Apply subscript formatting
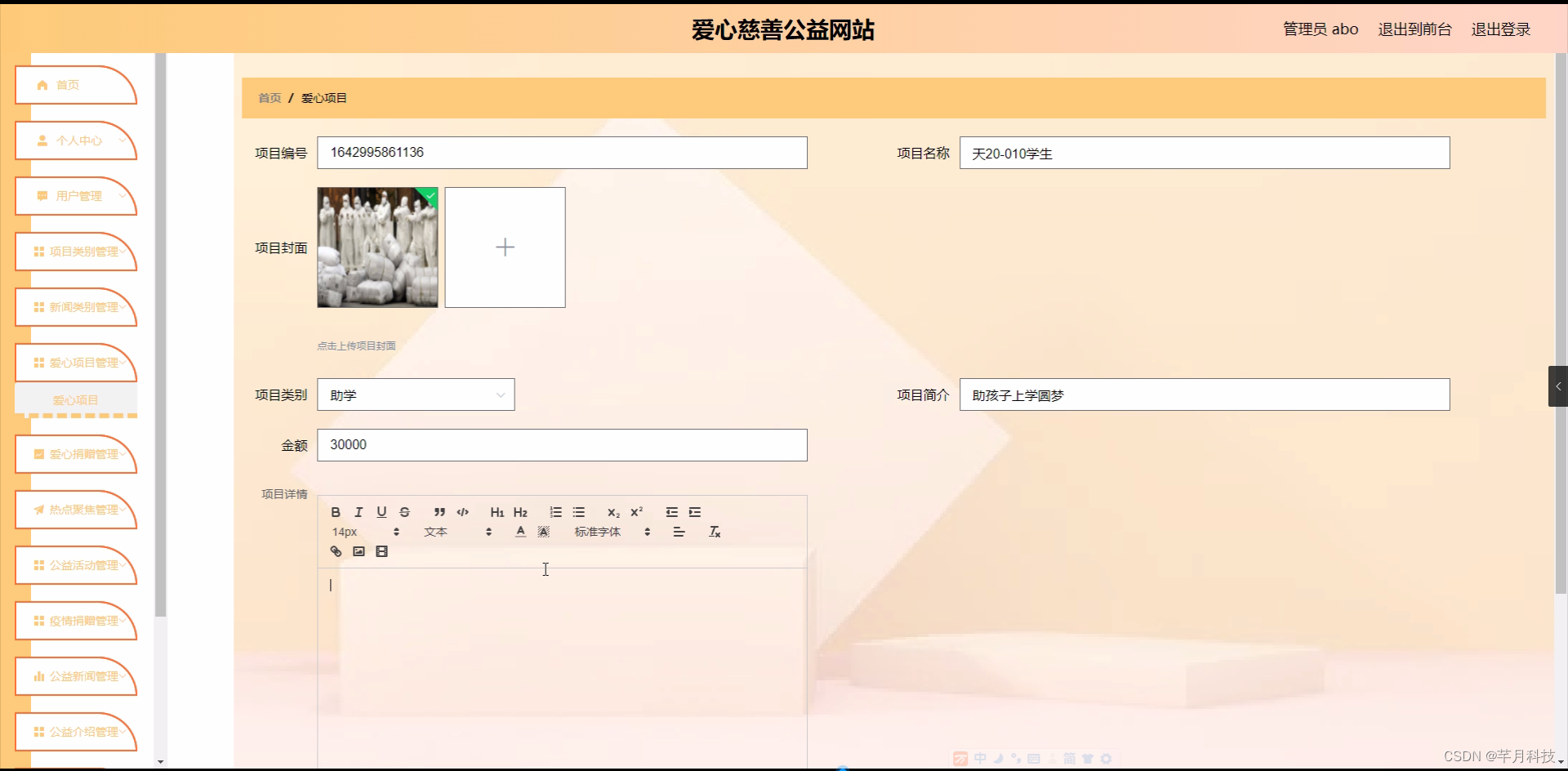 [x=613, y=512]
